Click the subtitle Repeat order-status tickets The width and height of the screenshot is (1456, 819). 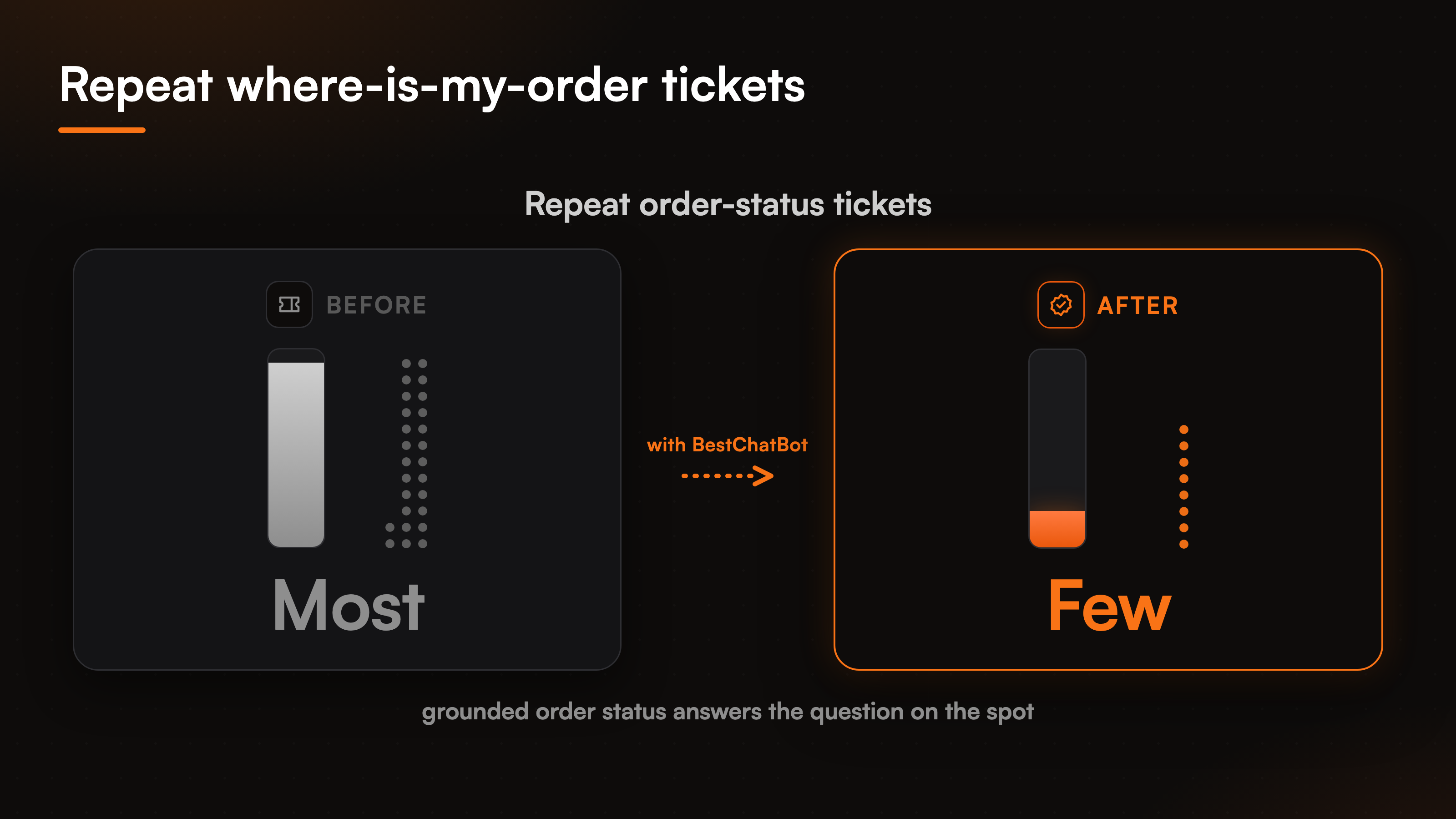[x=728, y=204]
